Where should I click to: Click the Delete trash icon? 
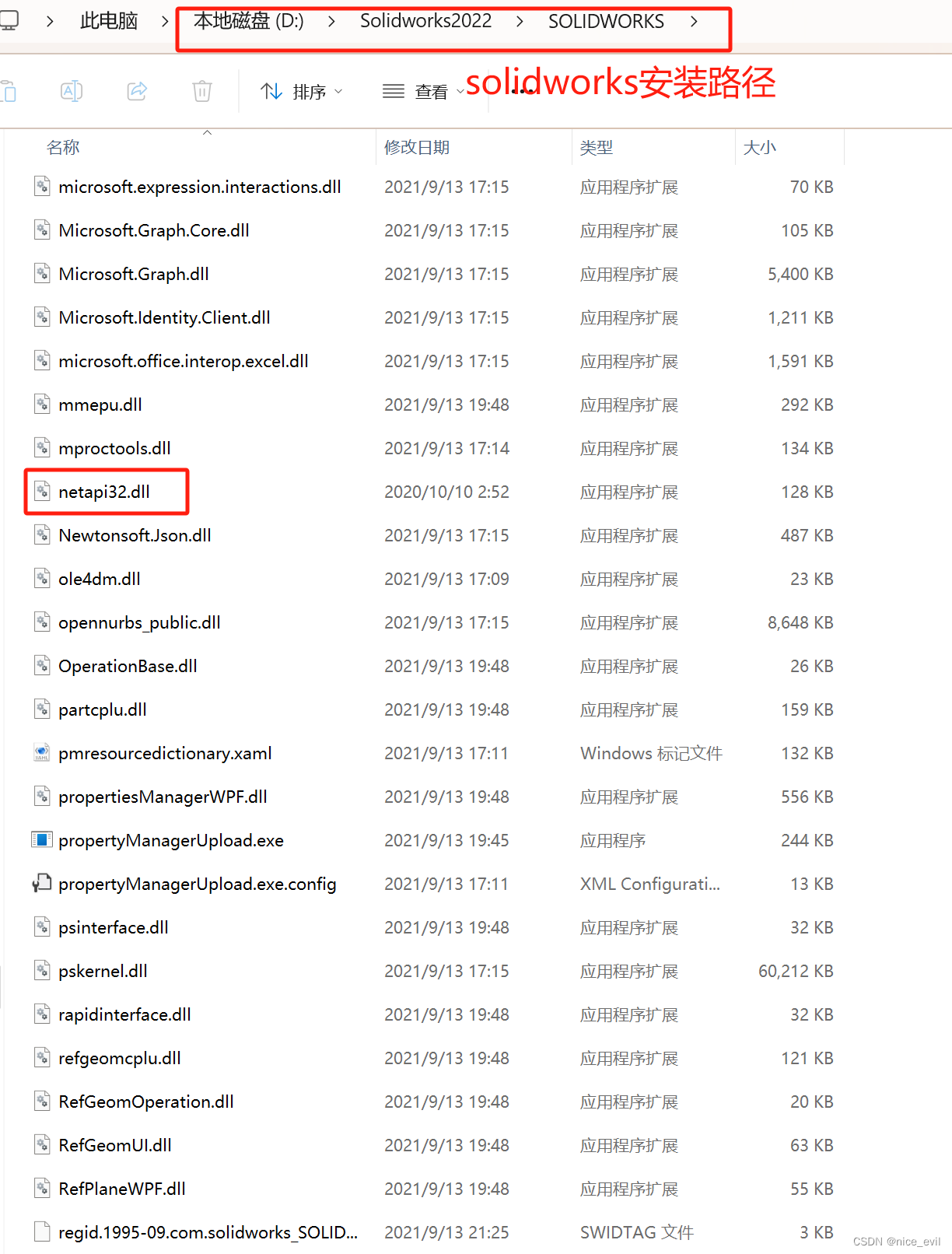(x=202, y=91)
